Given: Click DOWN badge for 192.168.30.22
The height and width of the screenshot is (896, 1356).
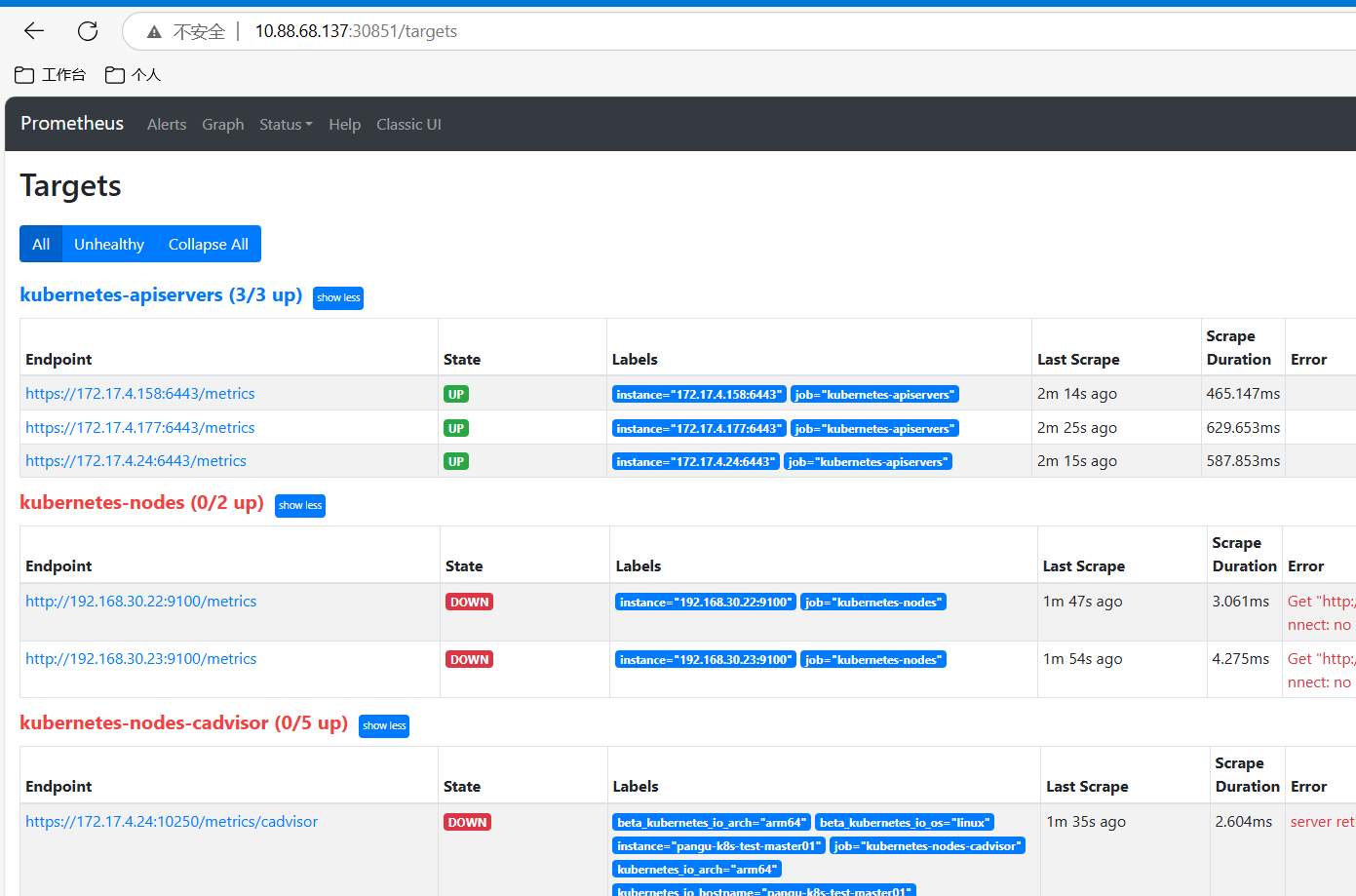Looking at the screenshot, I should 470,602.
